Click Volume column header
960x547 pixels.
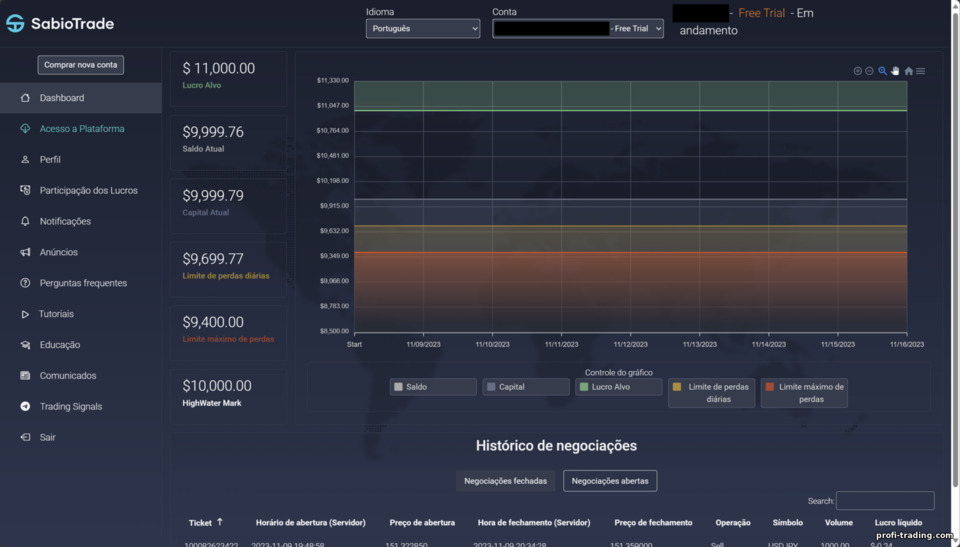point(839,522)
